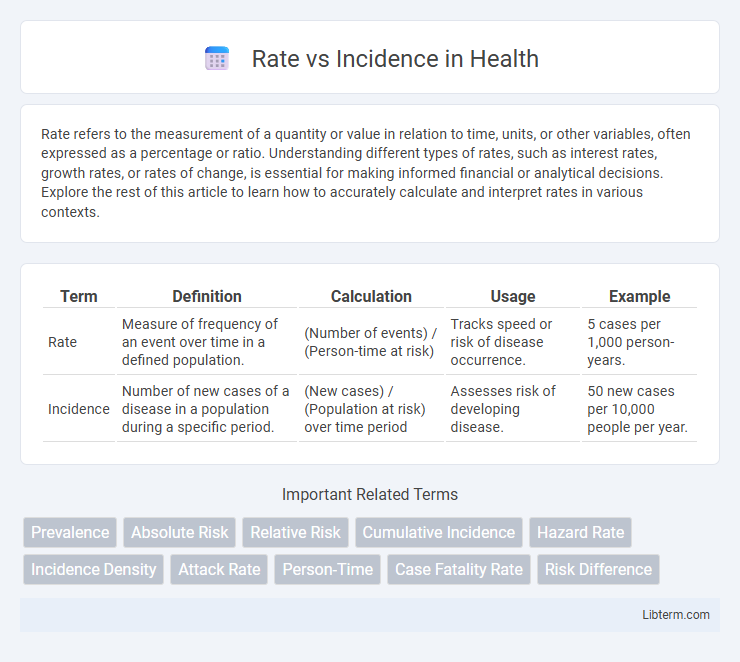Open the Prevalence related term tag
Image resolution: width=740 pixels, height=662 pixels.
point(70,532)
